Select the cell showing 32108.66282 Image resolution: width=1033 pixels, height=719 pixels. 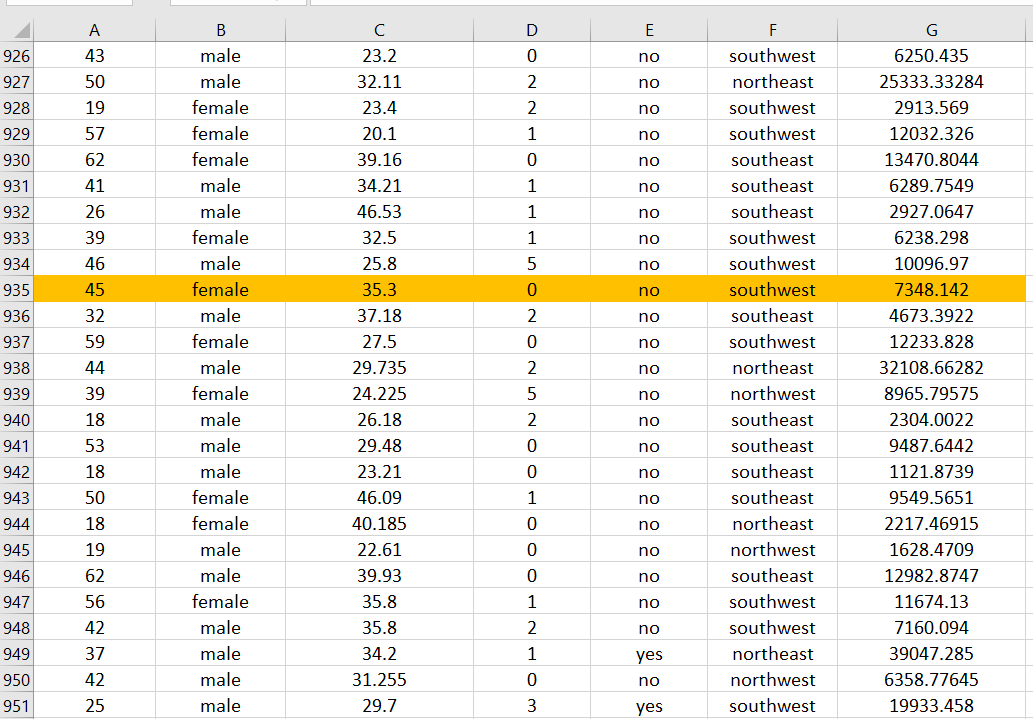(x=931, y=367)
